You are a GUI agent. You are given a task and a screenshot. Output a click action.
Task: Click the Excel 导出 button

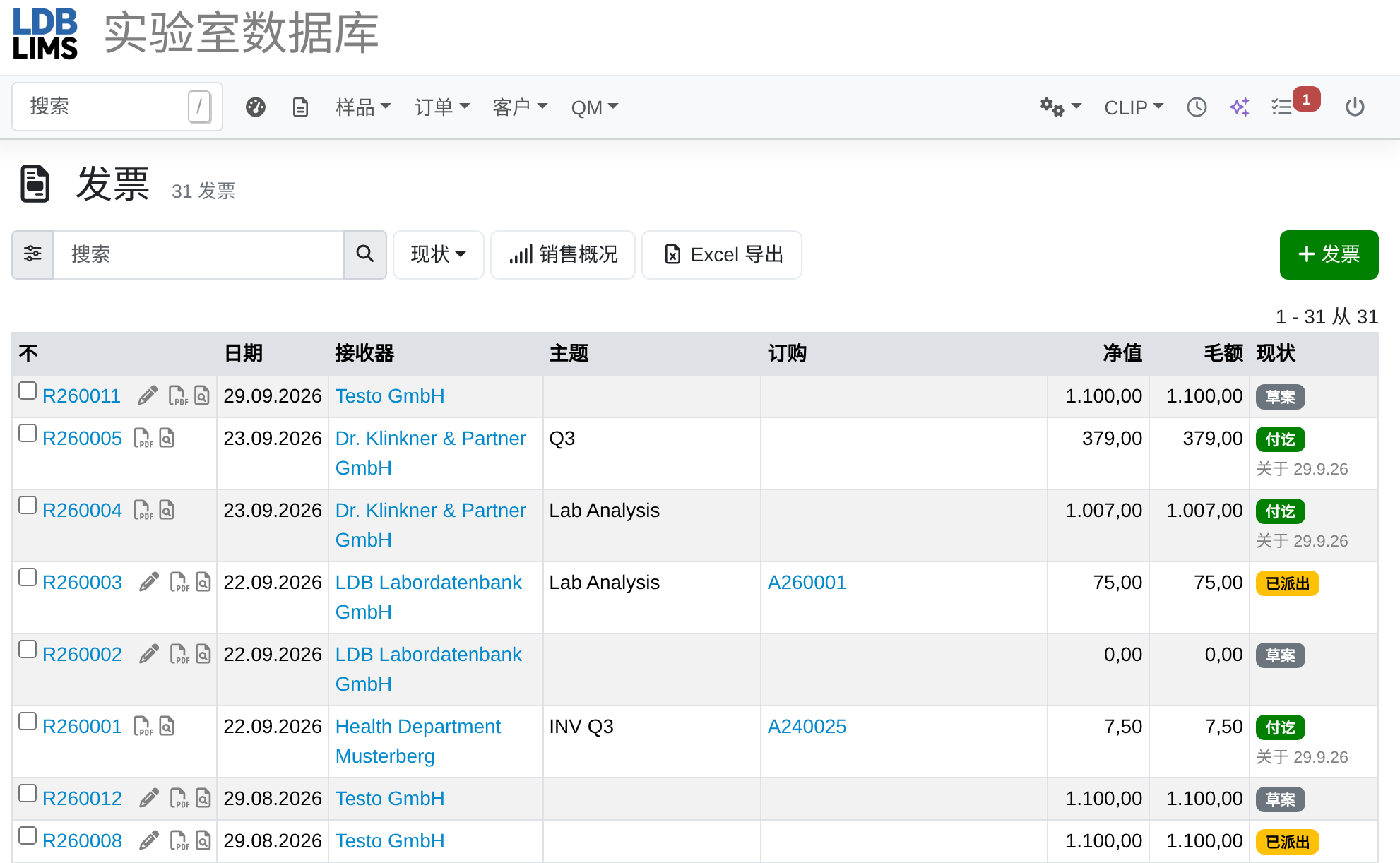coord(722,254)
